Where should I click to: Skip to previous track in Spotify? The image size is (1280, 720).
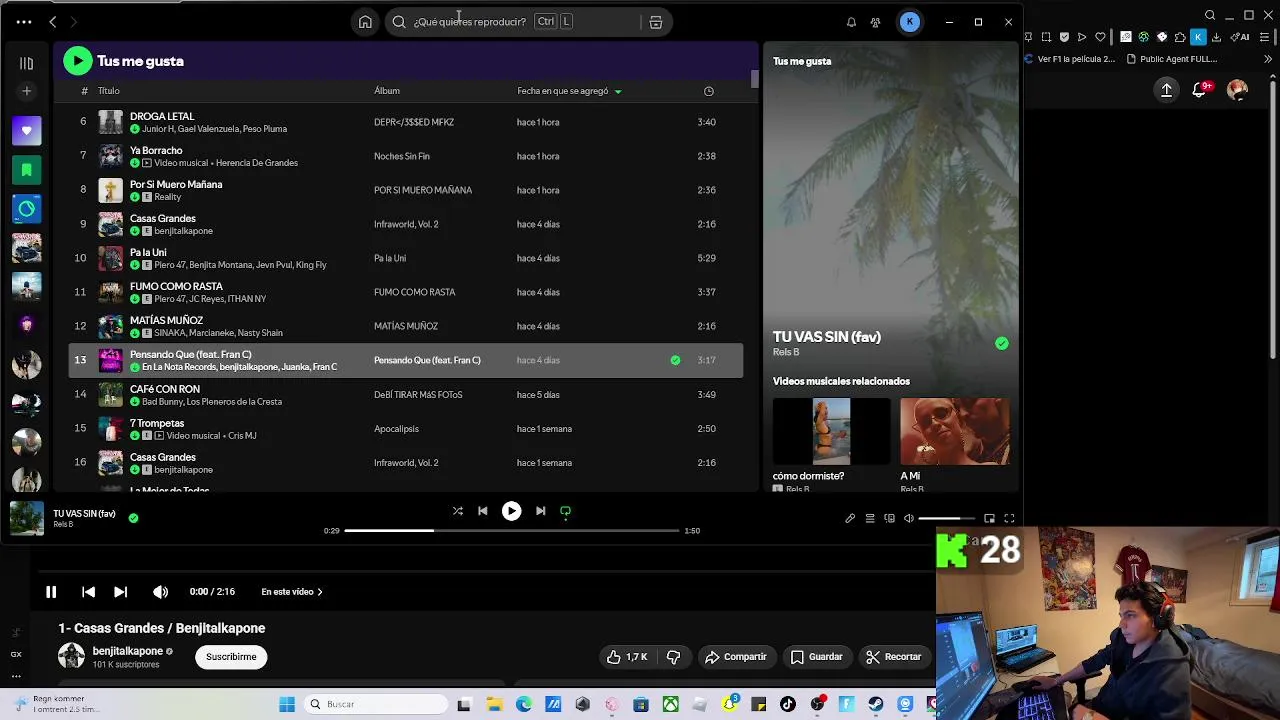pos(482,511)
